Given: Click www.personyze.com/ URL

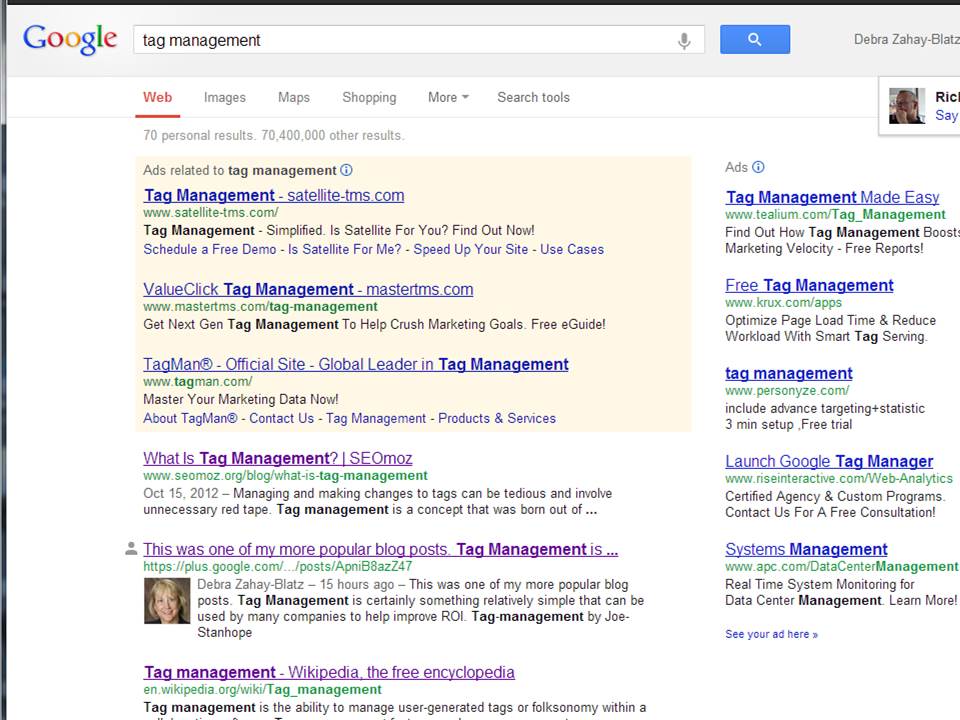Looking at the screenshot, I should pyautogui.click(x=787, y=390).
